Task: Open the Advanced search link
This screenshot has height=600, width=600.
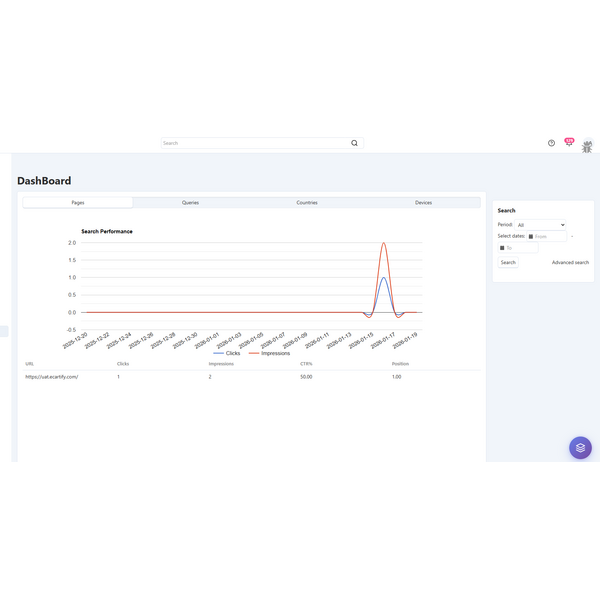Action: 570,262
